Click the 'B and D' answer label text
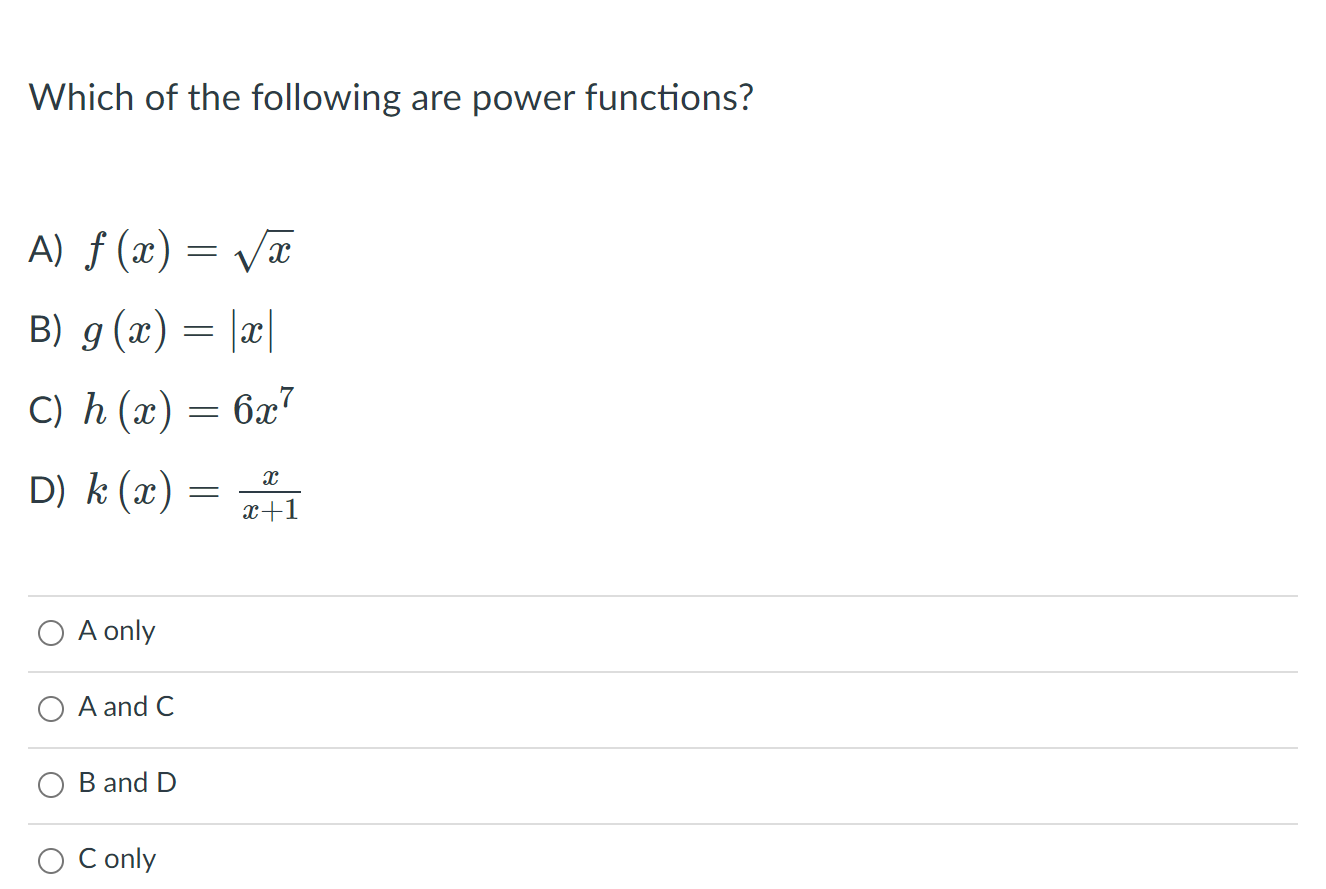 point(127,783)
